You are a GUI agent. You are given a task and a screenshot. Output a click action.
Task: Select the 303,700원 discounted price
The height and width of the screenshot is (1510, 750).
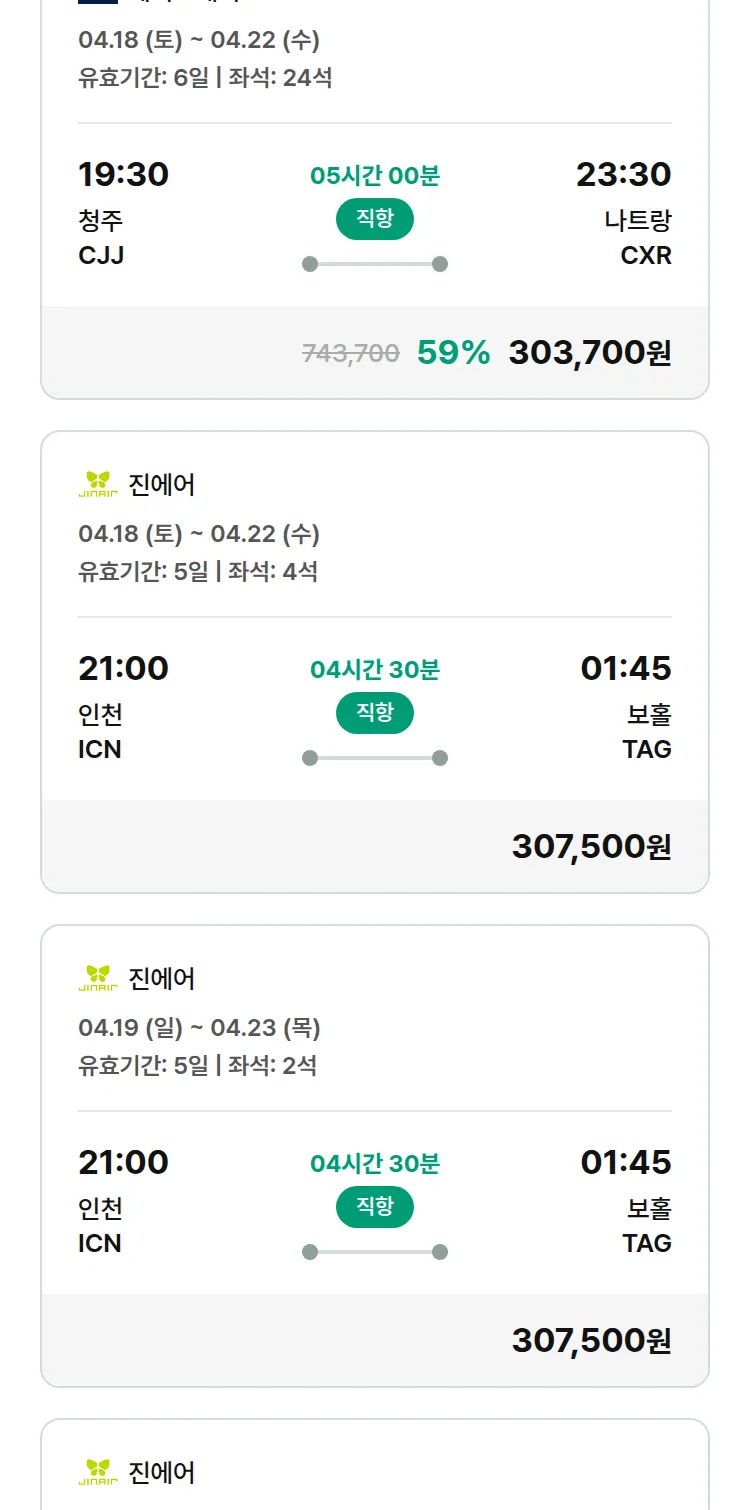pos(590,352)
